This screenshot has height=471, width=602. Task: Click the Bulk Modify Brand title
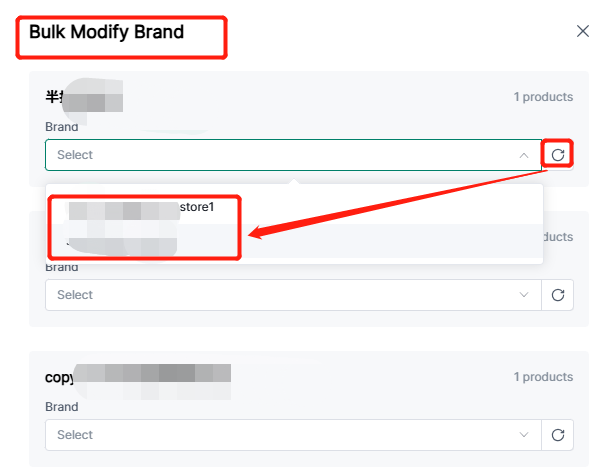[106, 32]
